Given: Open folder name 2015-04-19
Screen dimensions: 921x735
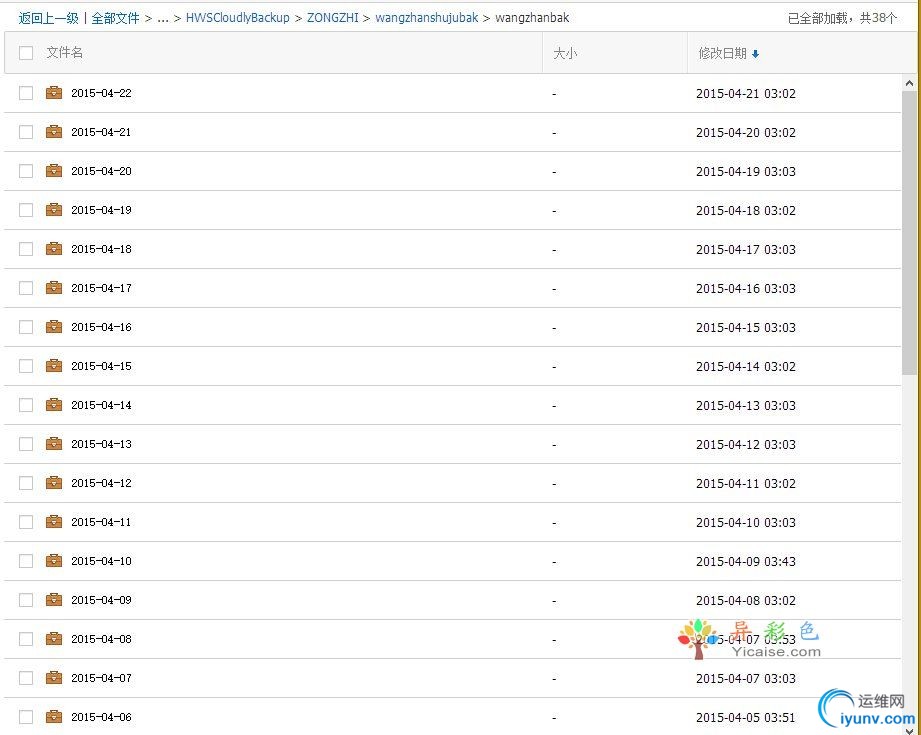Looking at the screenshot, I should [102, 210].
